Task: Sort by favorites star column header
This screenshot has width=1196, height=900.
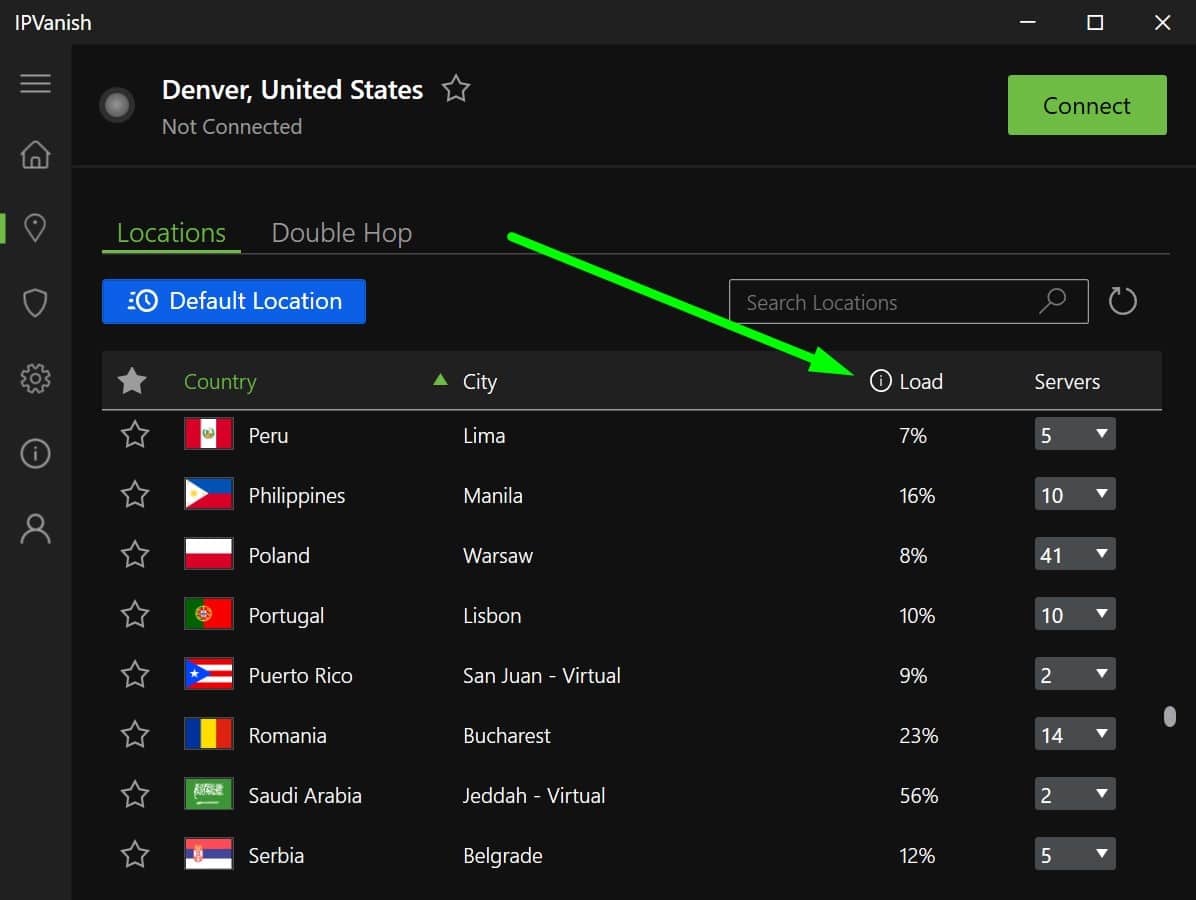Action: point(132,381)
